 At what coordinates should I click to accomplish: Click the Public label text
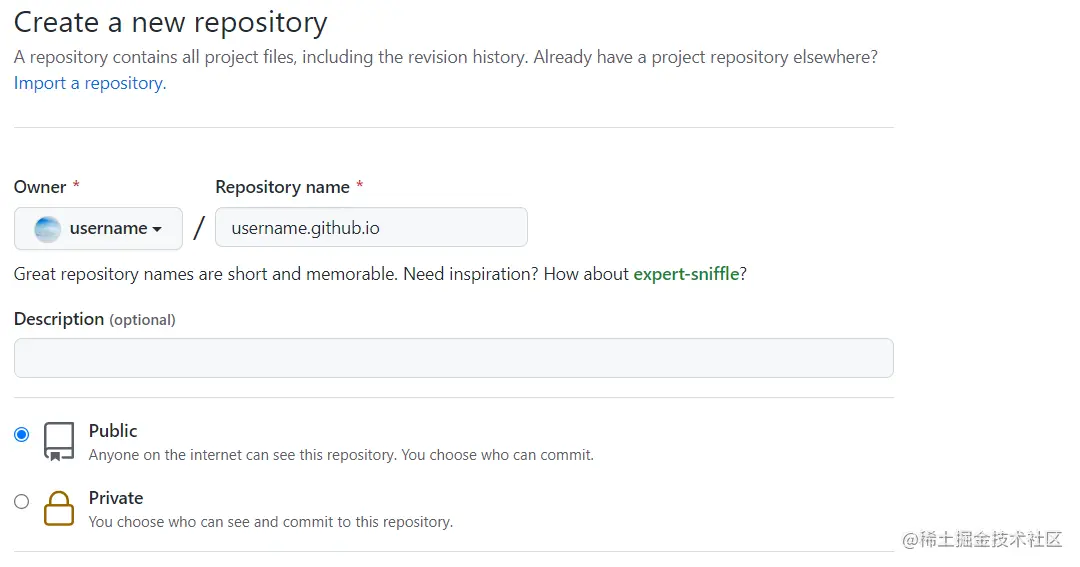[x=113, y=431]
